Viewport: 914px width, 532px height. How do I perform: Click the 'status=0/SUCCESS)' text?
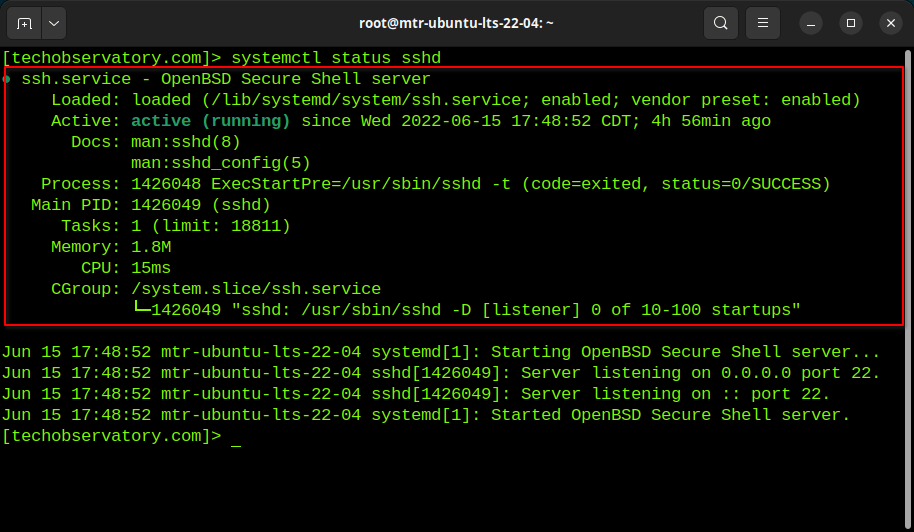746,184
